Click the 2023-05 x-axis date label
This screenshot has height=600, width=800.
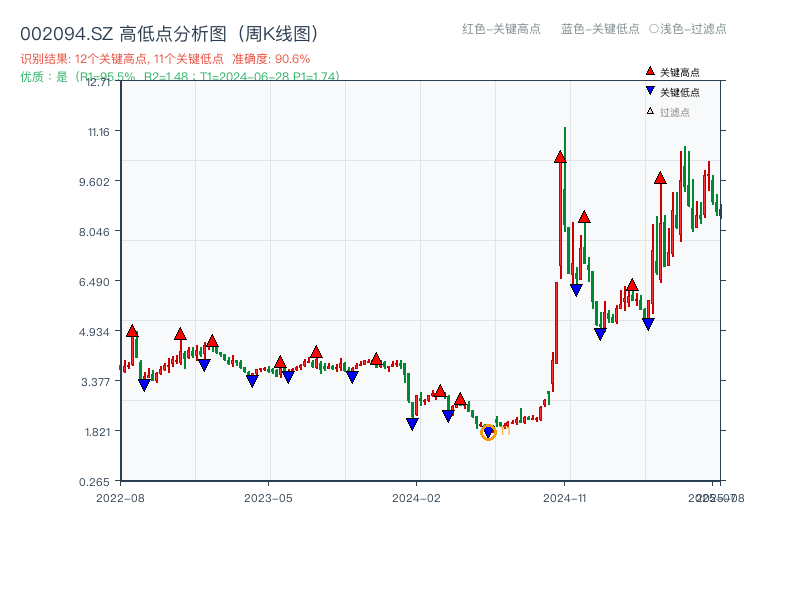coord(268,498)
